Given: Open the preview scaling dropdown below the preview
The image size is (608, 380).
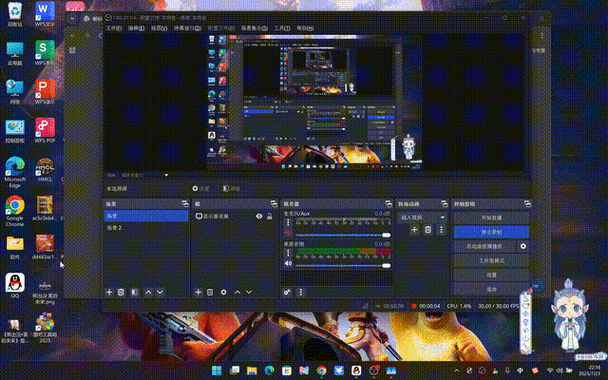Looking at the screenshot, I should click(x=144, y=175).
